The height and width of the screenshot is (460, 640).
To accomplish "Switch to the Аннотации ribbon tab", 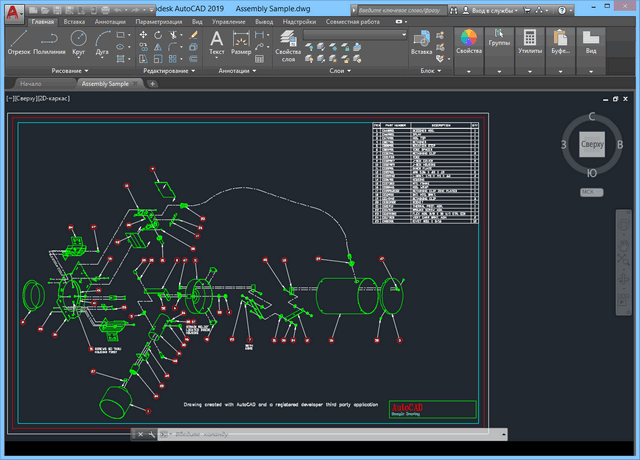I will click(x=110, y=20).
